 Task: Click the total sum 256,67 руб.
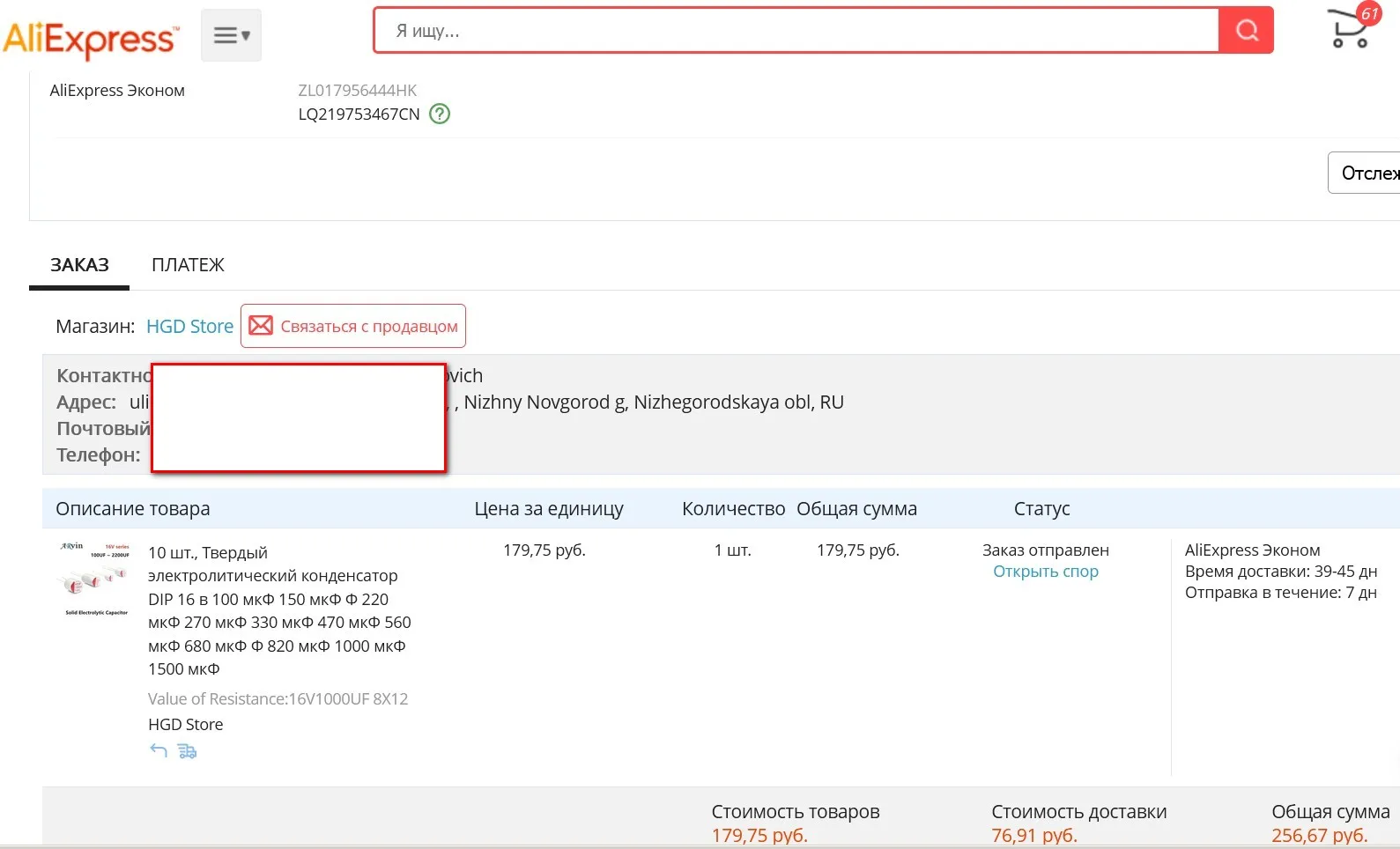pyautogui.click(x=1320, y=836)
